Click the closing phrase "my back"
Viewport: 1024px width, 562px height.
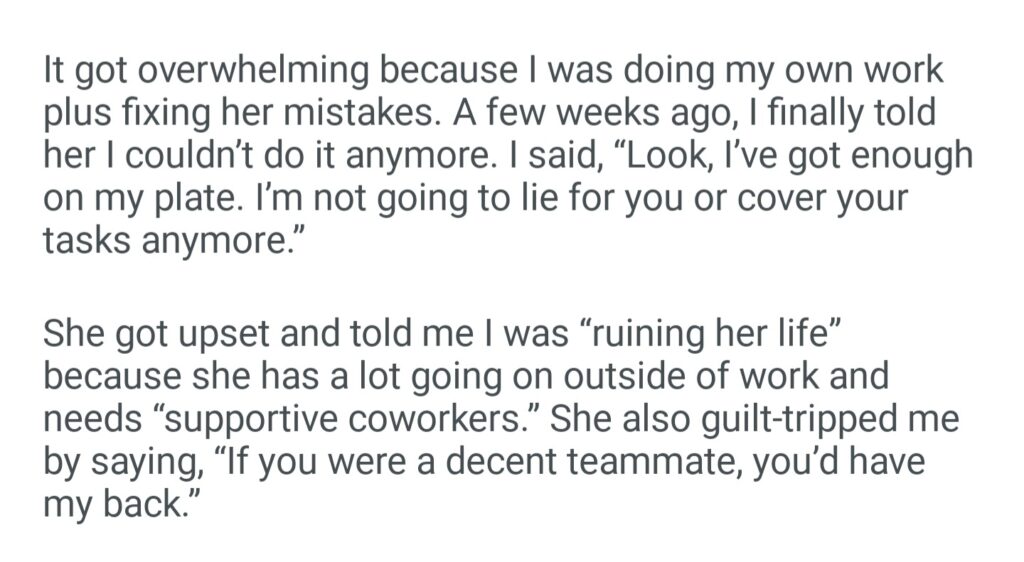pos(114,504)
